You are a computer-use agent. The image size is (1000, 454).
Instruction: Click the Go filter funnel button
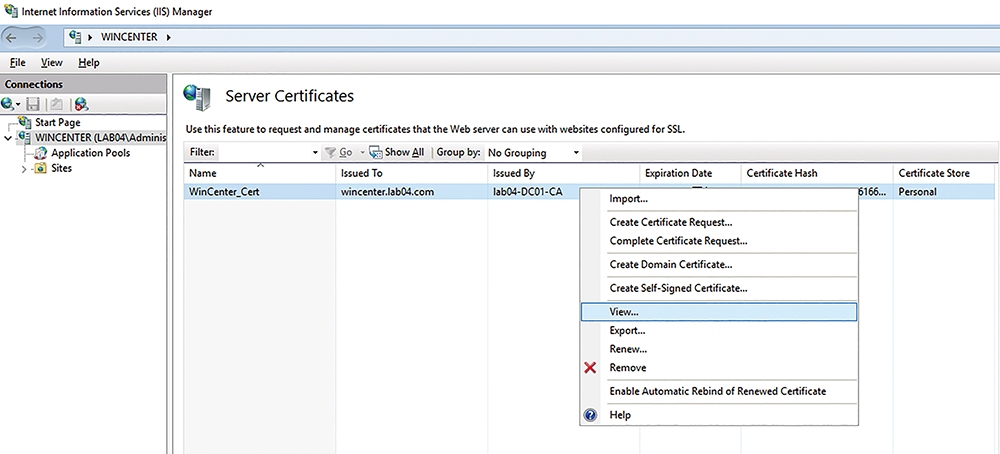click(339, 152)
